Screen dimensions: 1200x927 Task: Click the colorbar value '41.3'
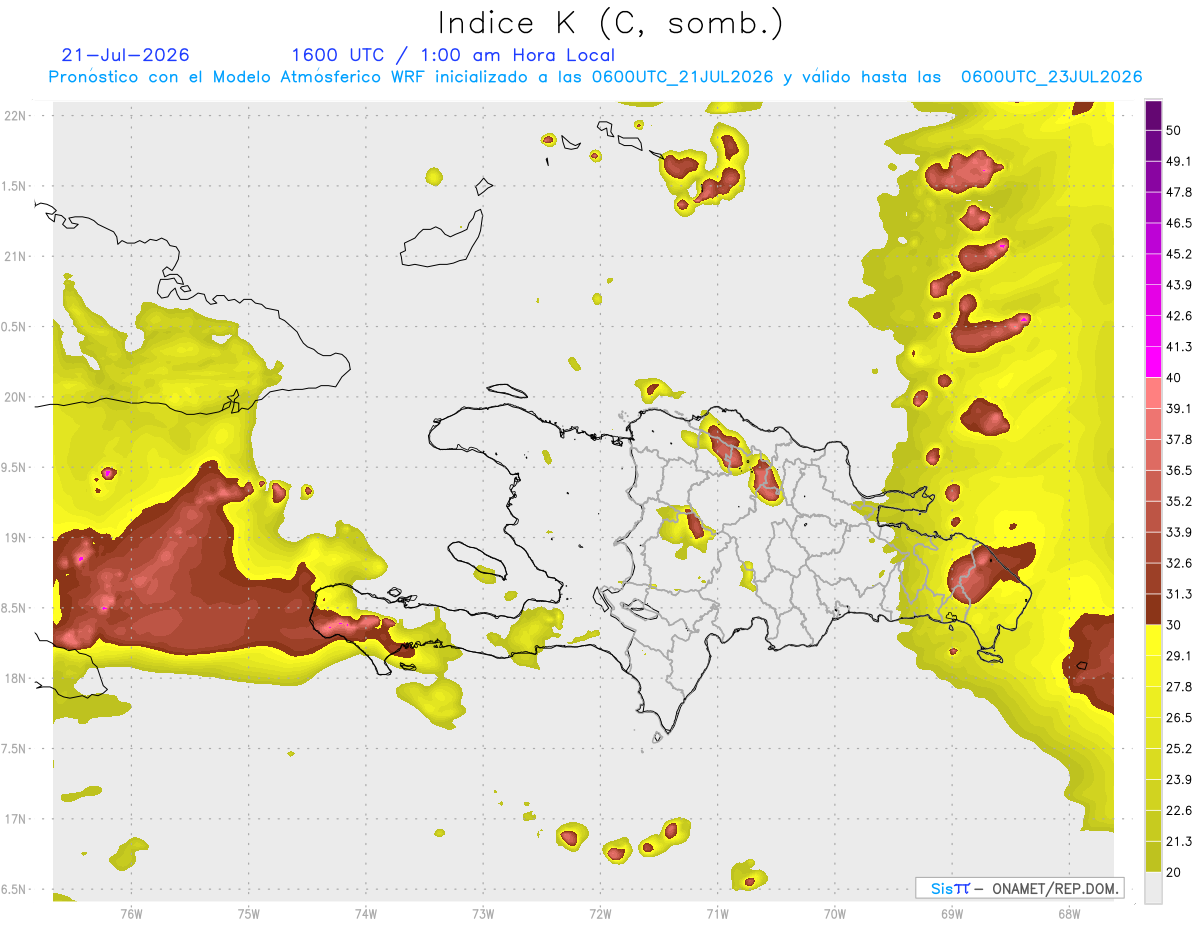(1178, 347)
